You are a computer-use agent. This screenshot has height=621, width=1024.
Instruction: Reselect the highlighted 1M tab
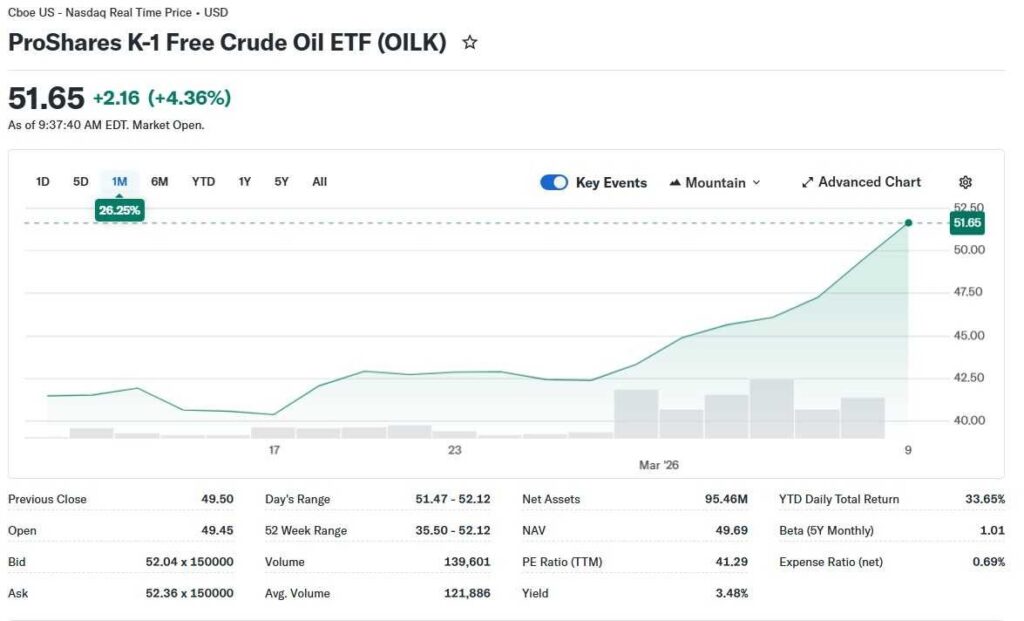pos(119,181)
